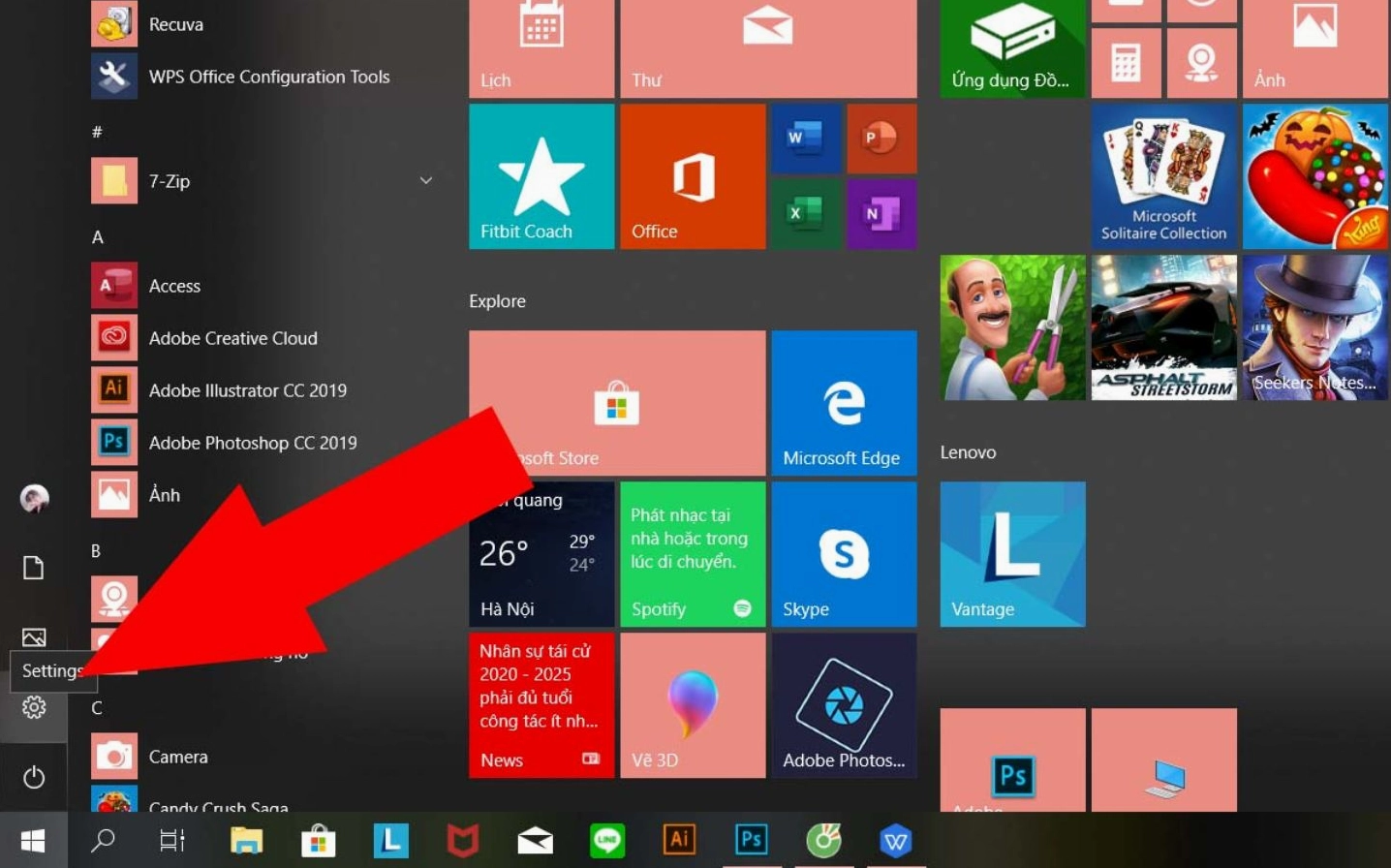Viewport: 1391px width, 868px height.
Task: Open Mail envelope on taskbar
Action: pyautogui.click(x=535, y=841)
